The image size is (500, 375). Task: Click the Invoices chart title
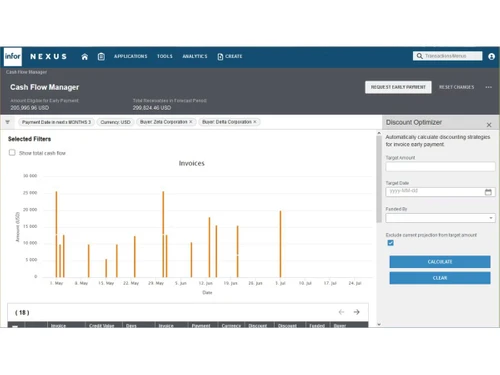click(192, 163)
